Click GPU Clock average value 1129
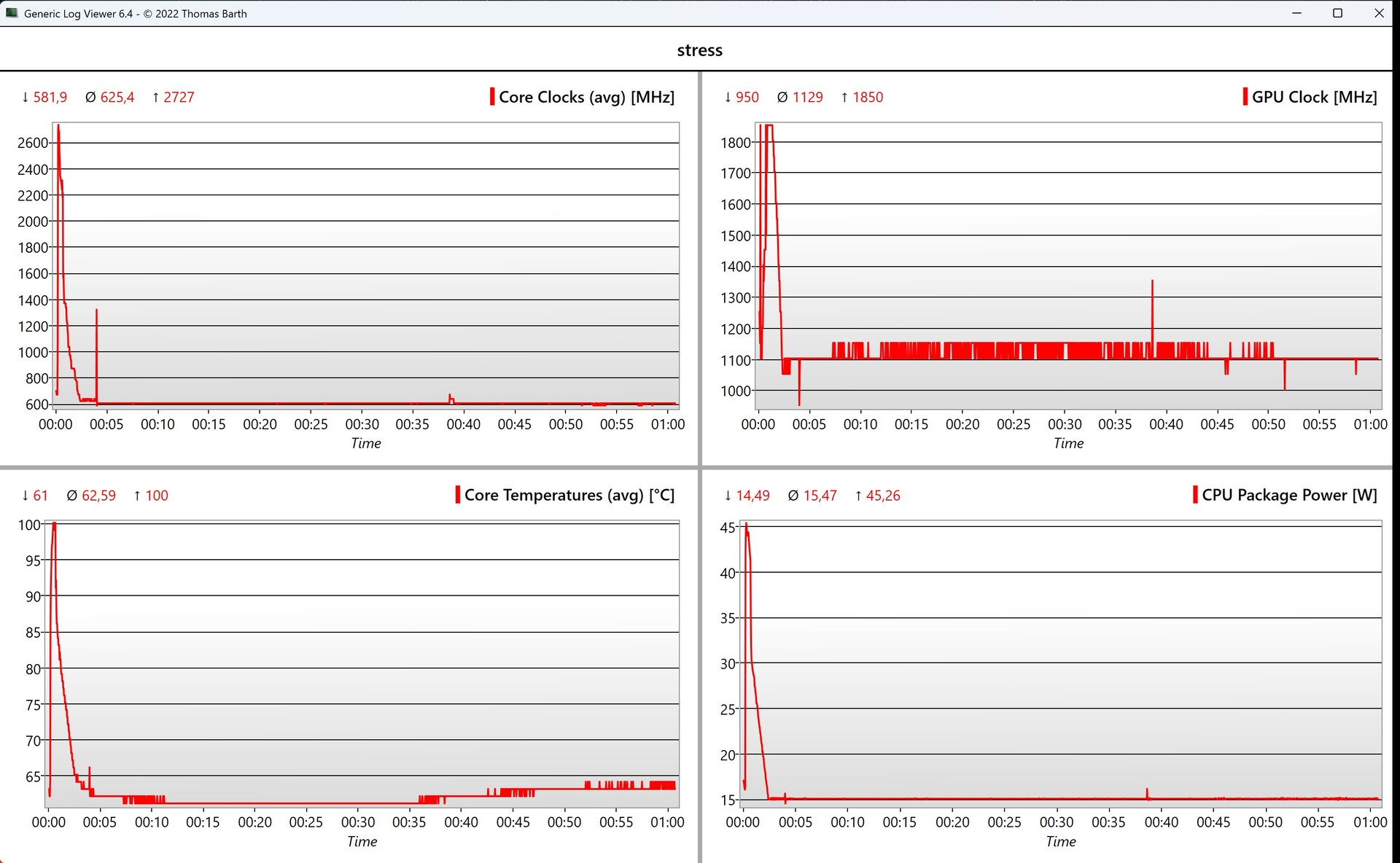 (x=807, y=97)
